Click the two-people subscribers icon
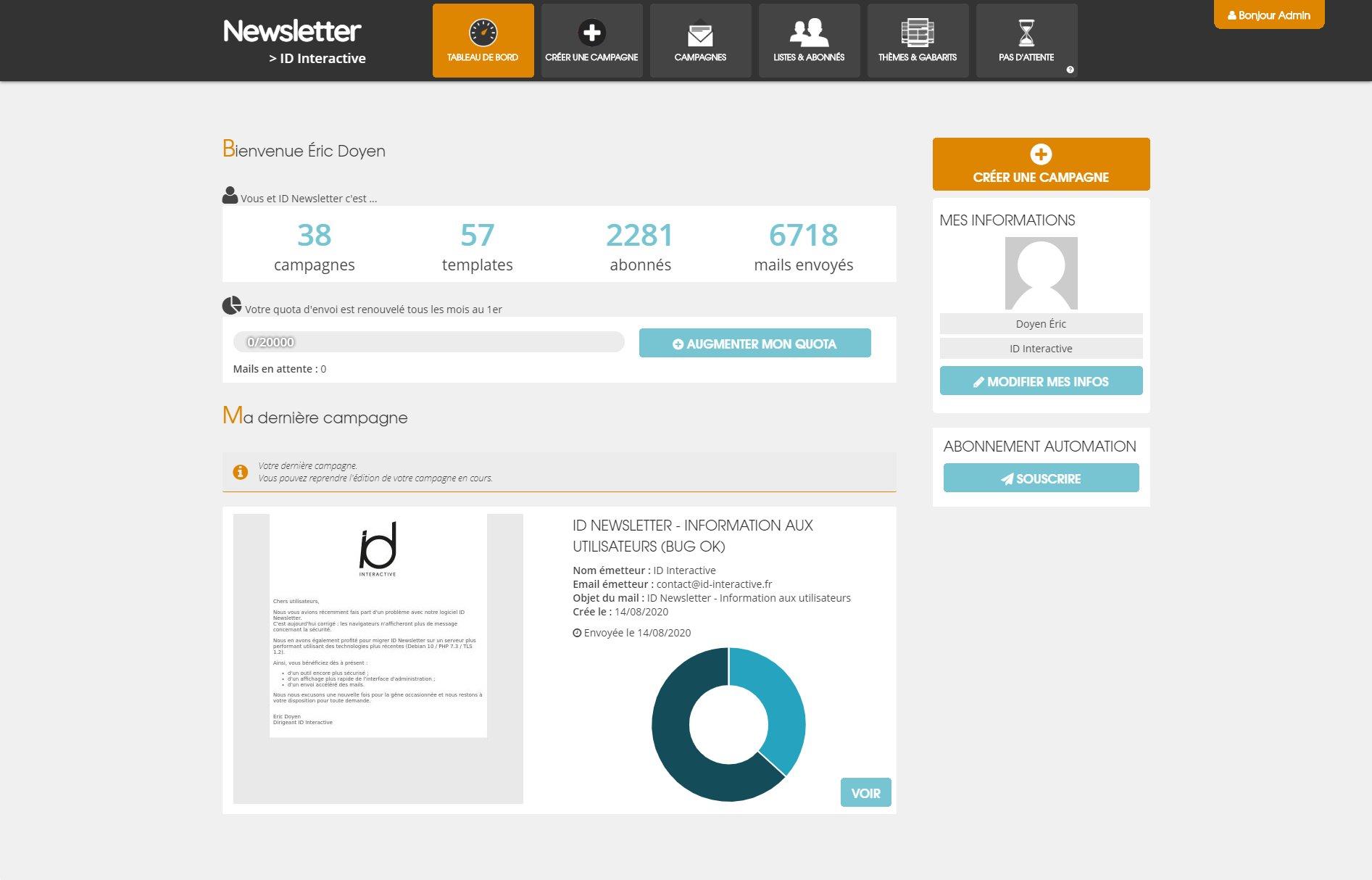Screen dimensions: 1372x880 click(x=809, y=33)
